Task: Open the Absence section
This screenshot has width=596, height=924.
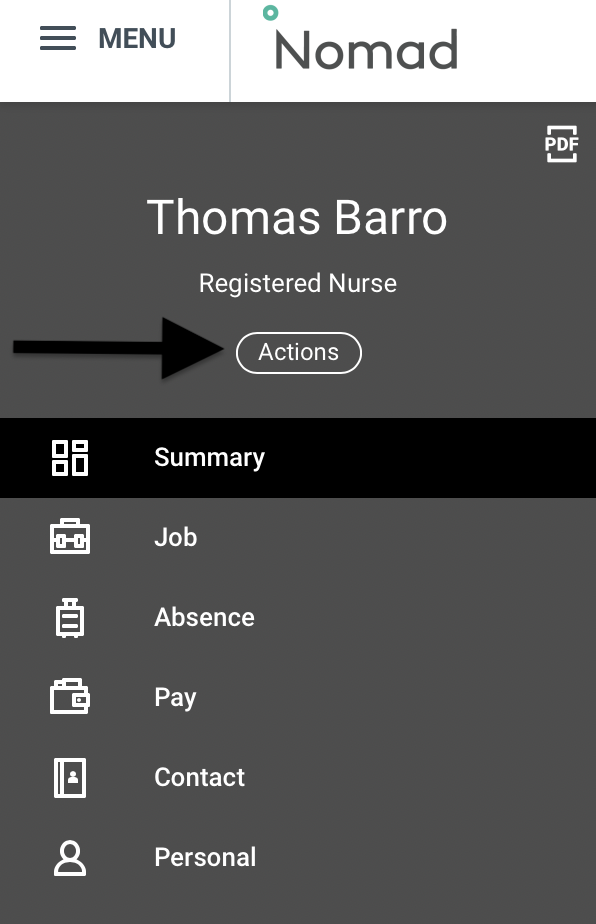Action: tap(204, 617)
